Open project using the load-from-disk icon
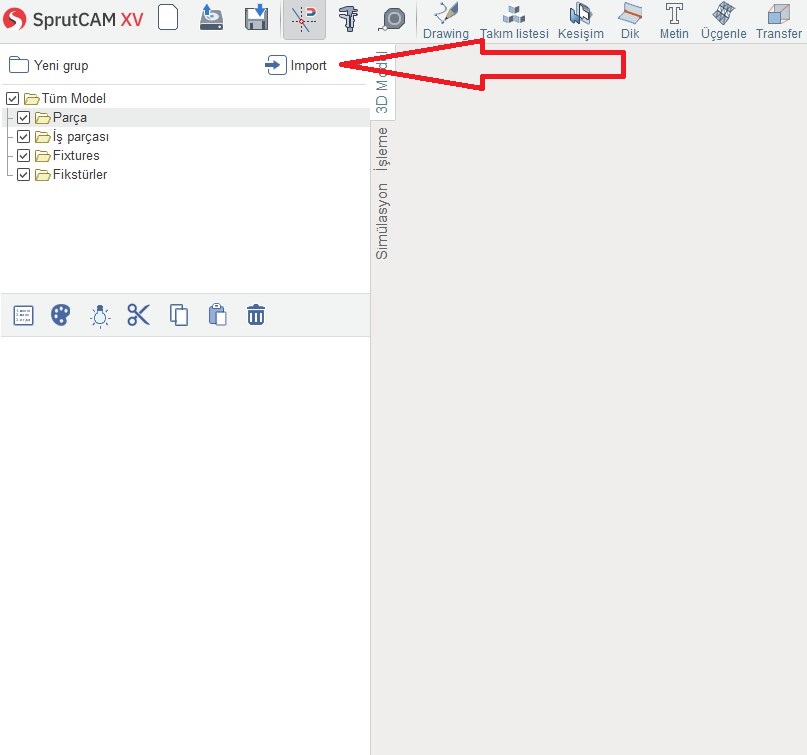 point(211,19)
